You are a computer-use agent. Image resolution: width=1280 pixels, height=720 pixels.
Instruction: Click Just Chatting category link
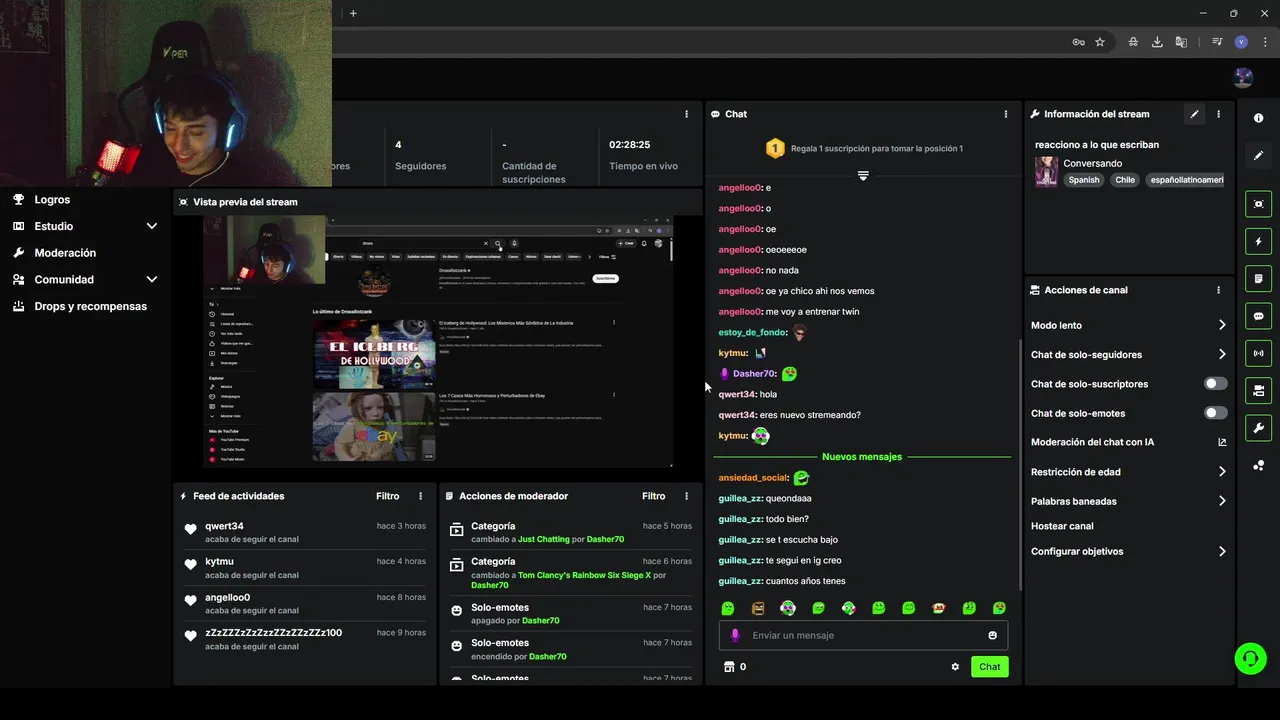pyautogui.click(x=543, y=539)
